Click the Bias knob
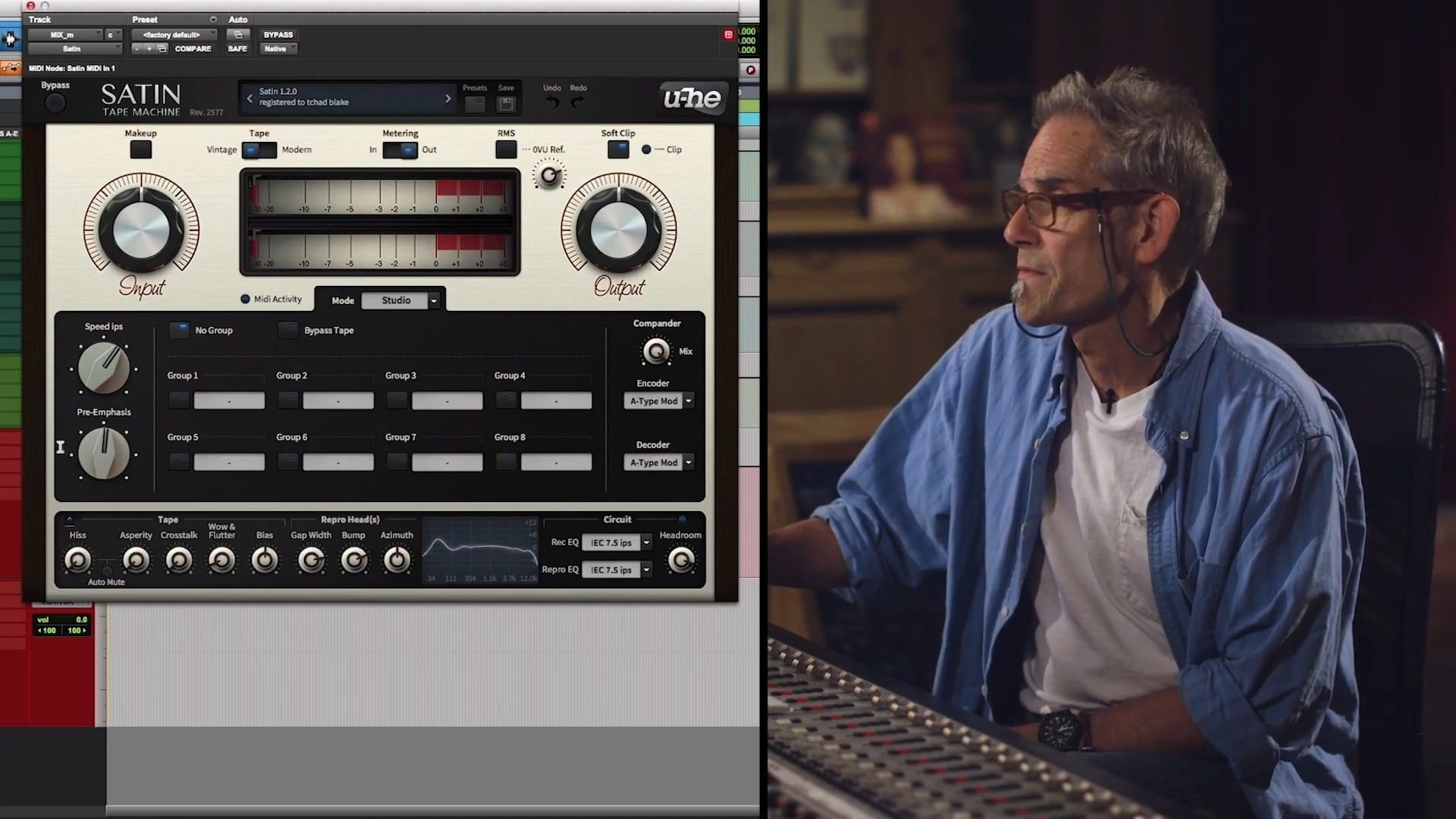 click(x=265, y=560)
